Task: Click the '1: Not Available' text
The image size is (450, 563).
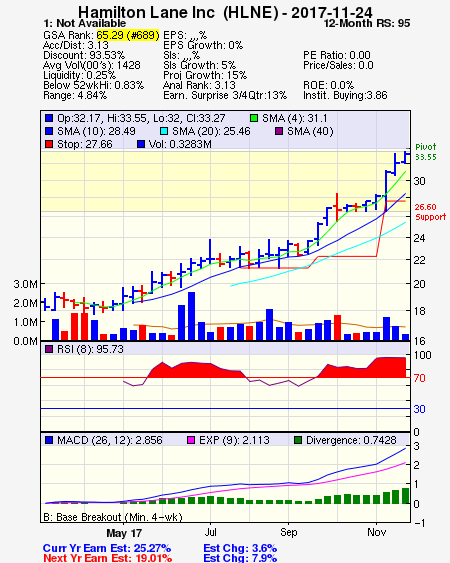Action: [x=84, y=23]
